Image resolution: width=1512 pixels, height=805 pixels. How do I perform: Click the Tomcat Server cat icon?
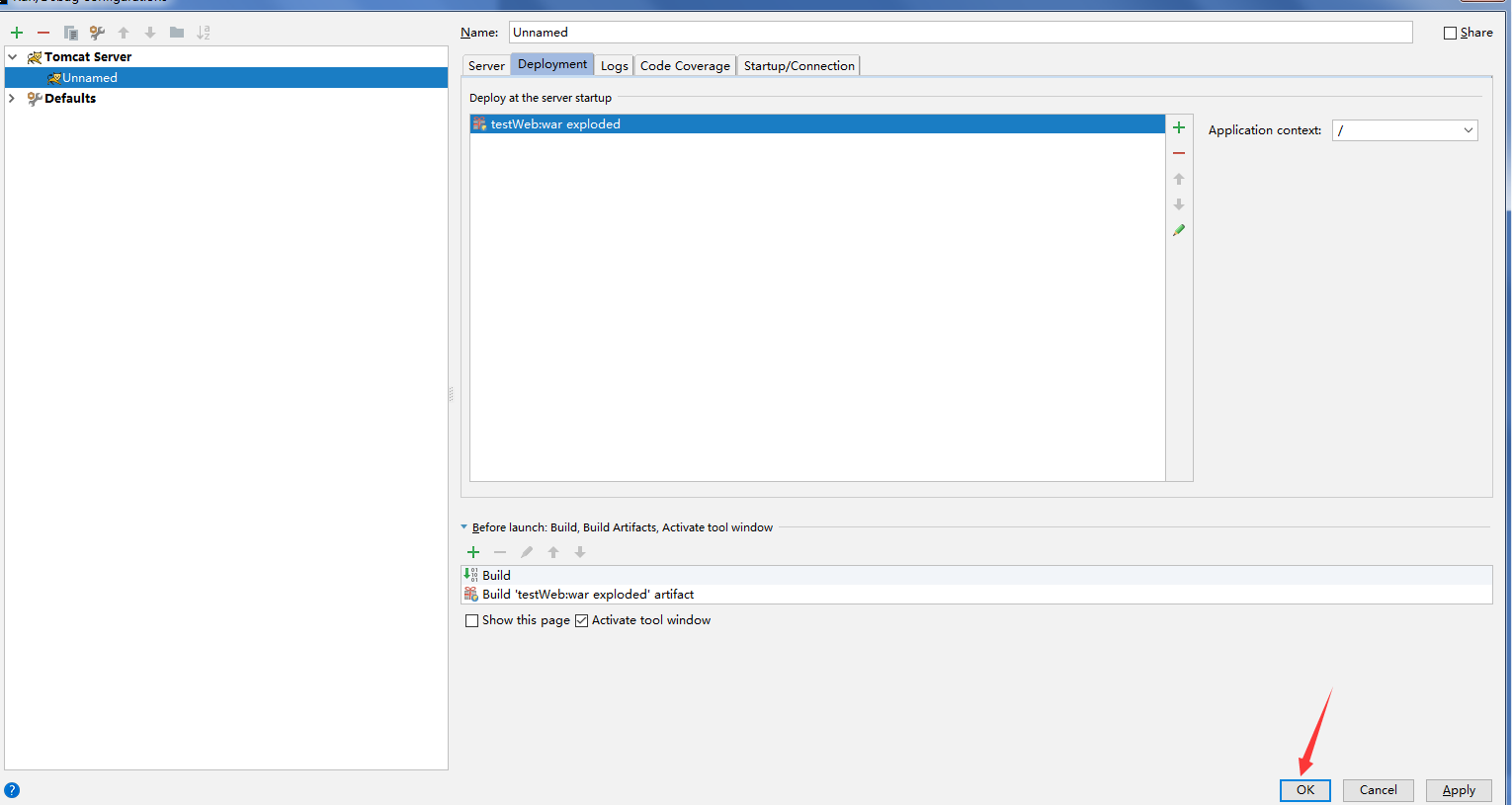(x=35, y=57)
